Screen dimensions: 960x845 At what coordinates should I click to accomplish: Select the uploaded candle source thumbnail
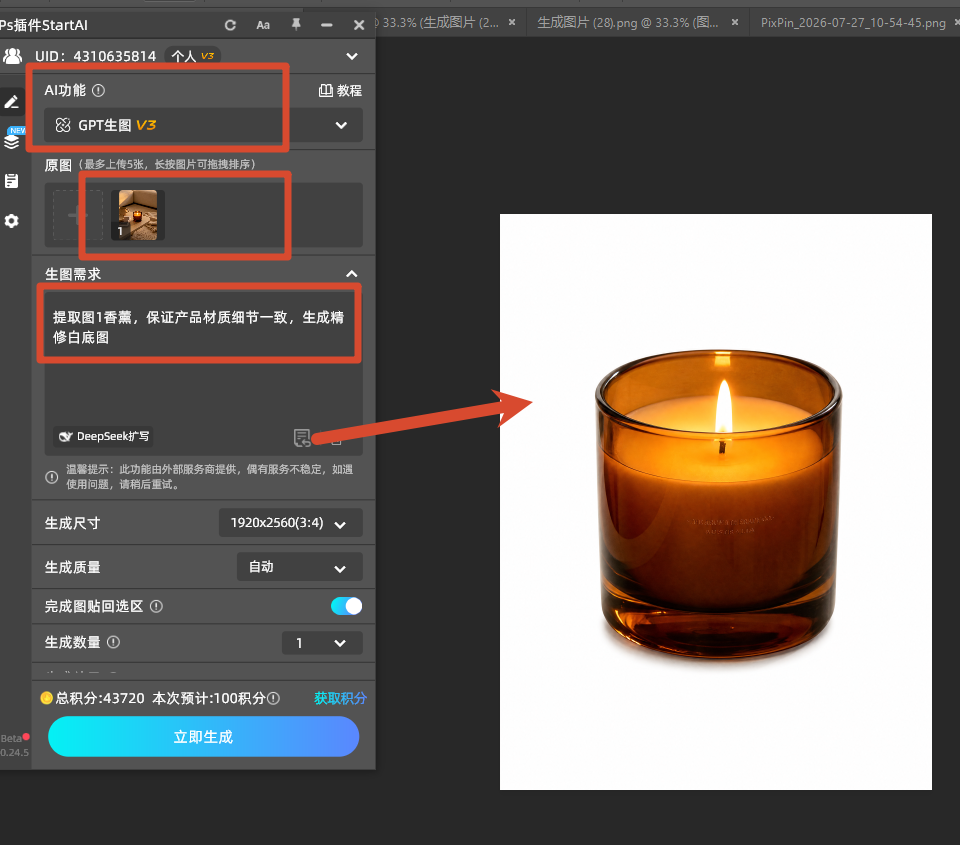[138, 215]
